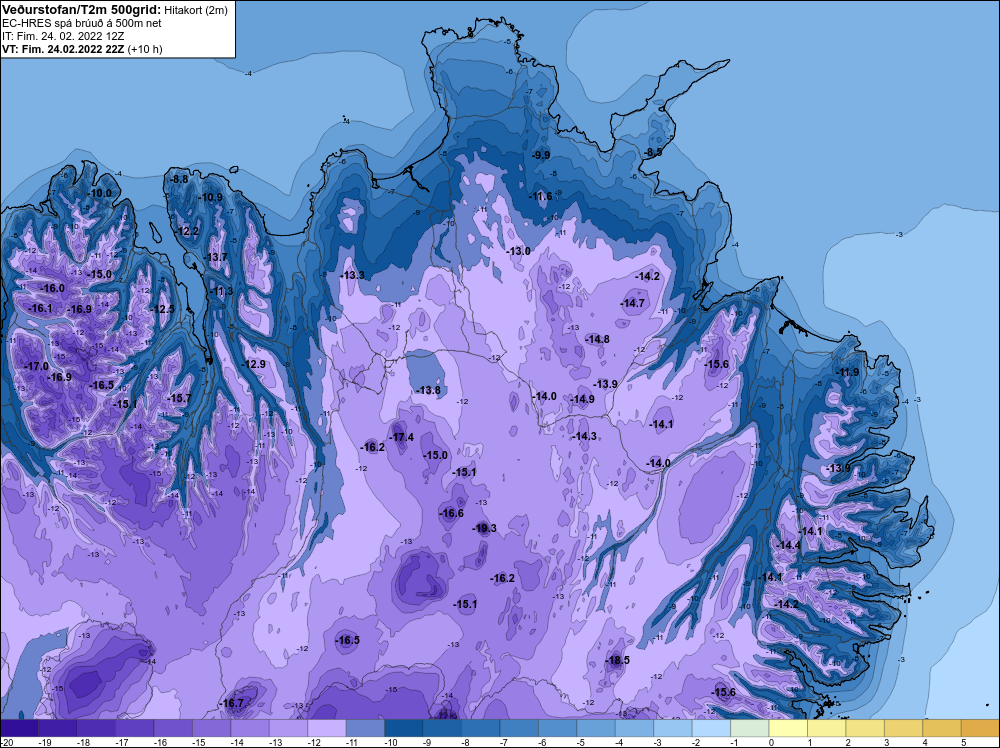Image resolution: width=1000 pixels, height=748 pixels.
Task: Select the legend swatch labeled -6
Action: [x=557, y=728]
